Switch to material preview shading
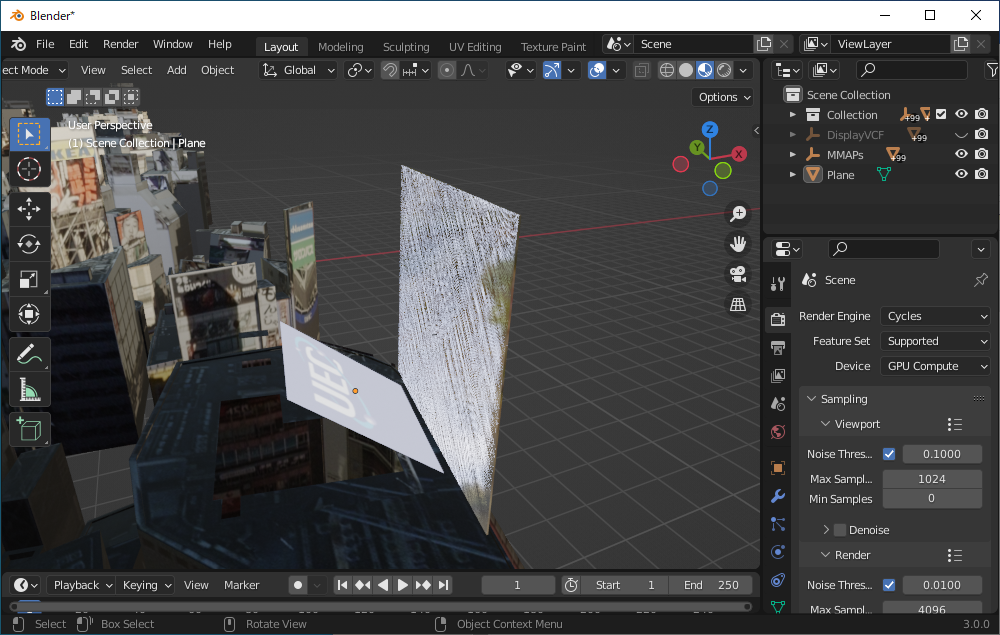This screenshot has width=1000, height=635. (x=705, y=70)
